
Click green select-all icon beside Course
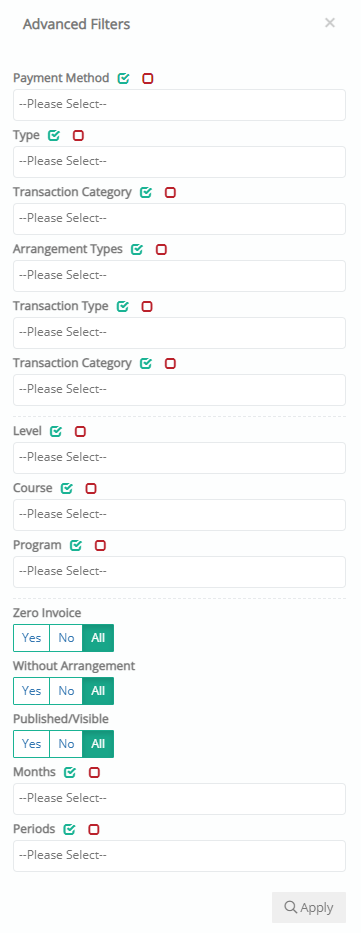(x=67, y=489)
